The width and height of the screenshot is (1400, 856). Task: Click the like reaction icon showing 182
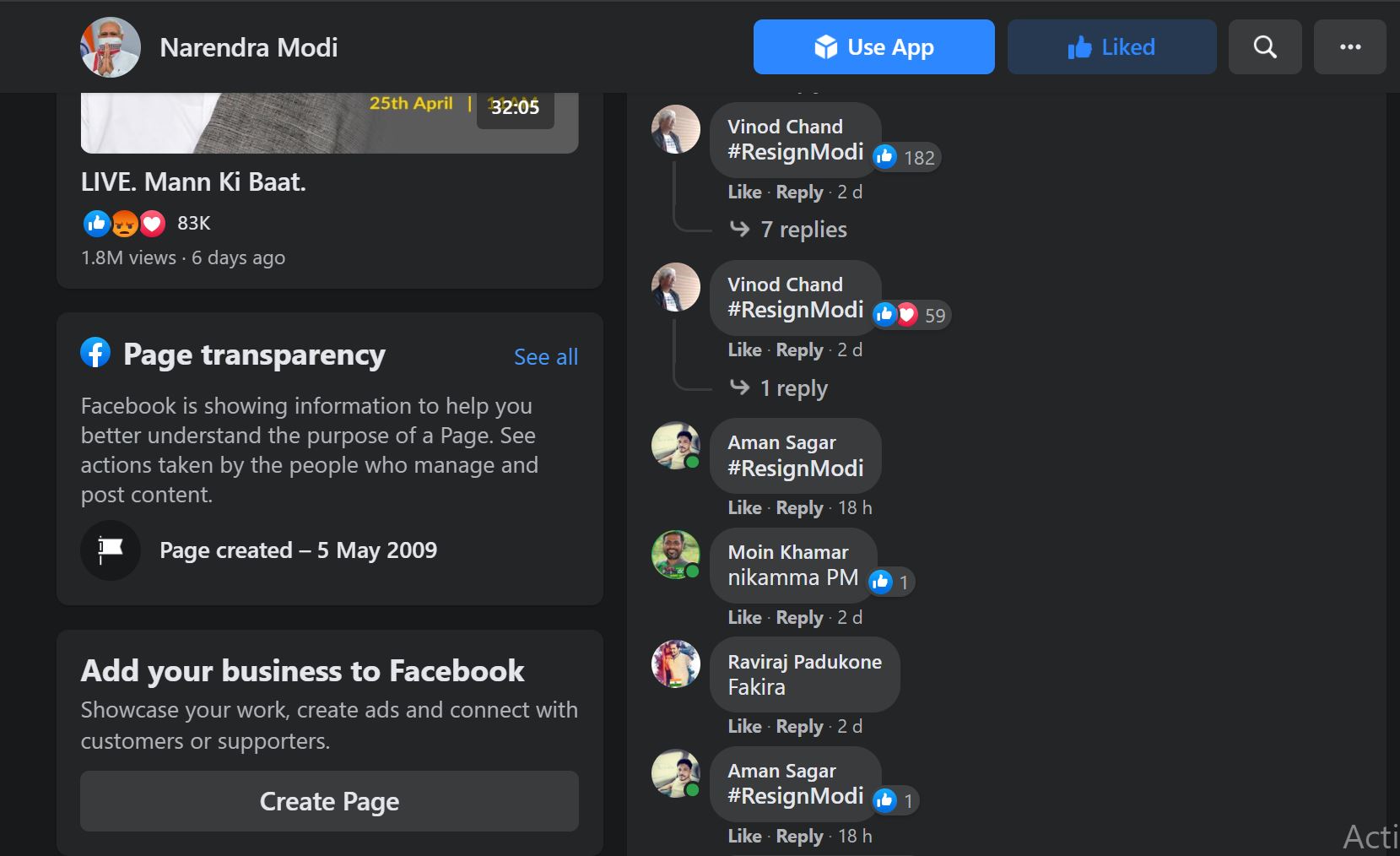[884, 156]
